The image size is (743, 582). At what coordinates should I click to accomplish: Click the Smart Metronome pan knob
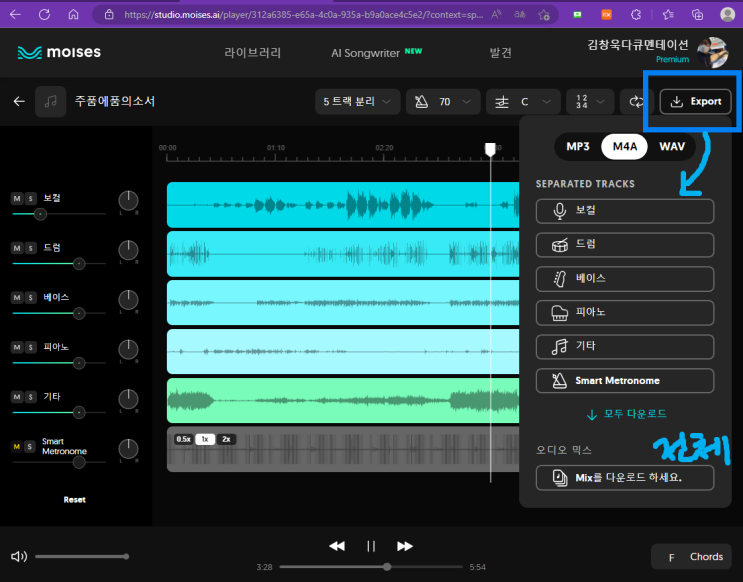(128, 449)
